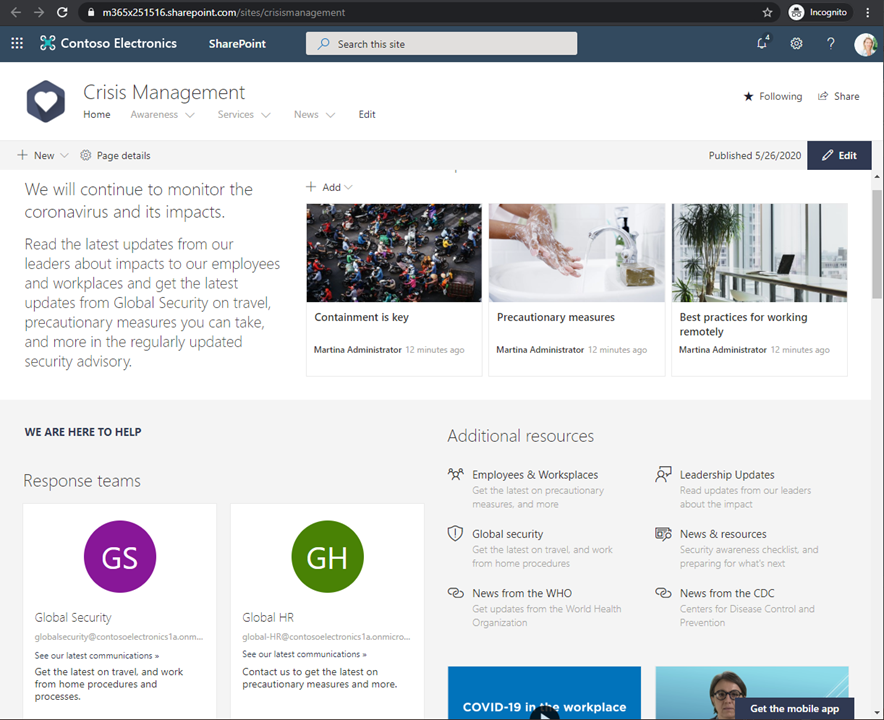Expand the Services navigation dropdown
Viewport: 884px width, 720px height.
(244, 115)
